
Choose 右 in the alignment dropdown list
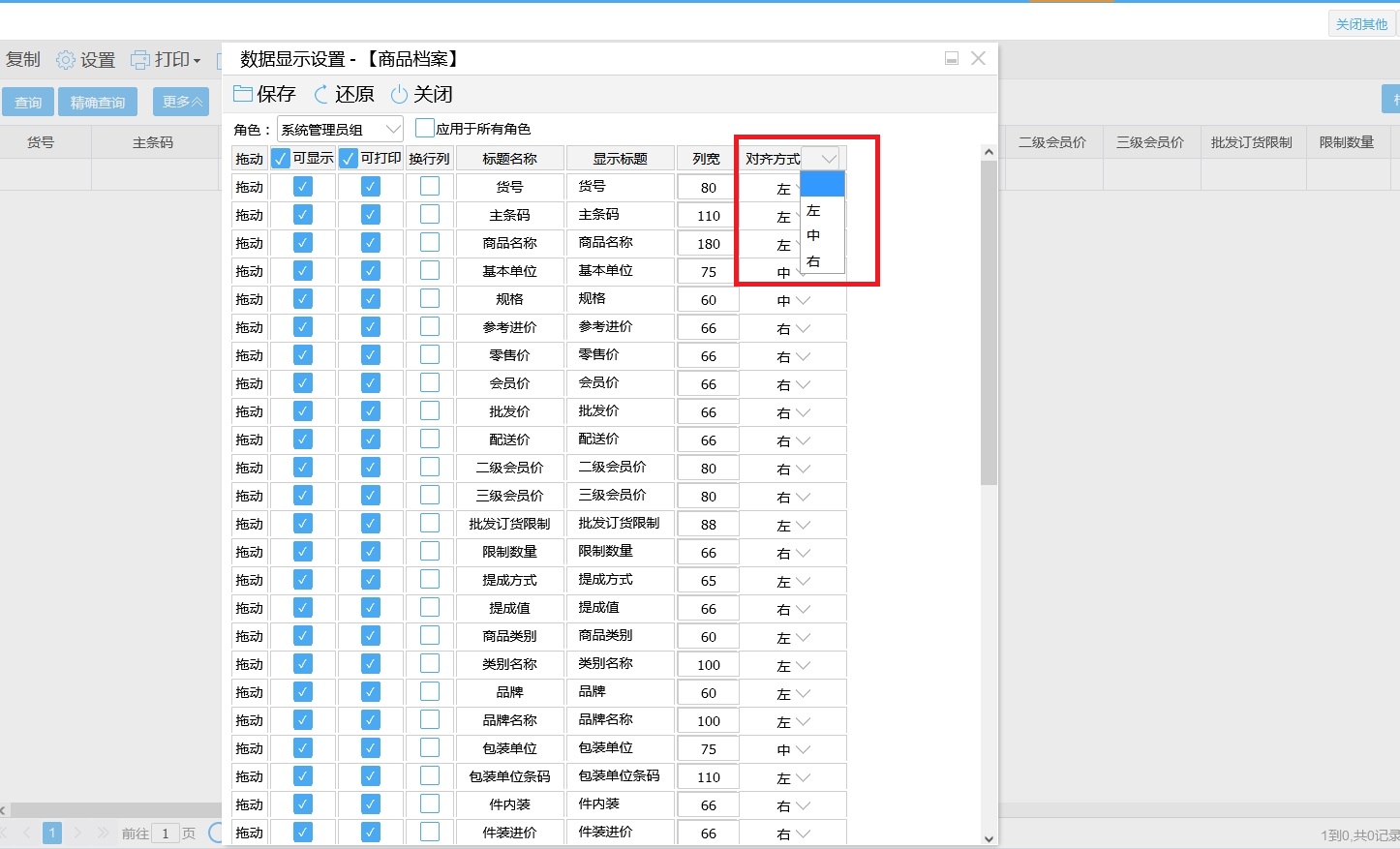click(813, 261)
